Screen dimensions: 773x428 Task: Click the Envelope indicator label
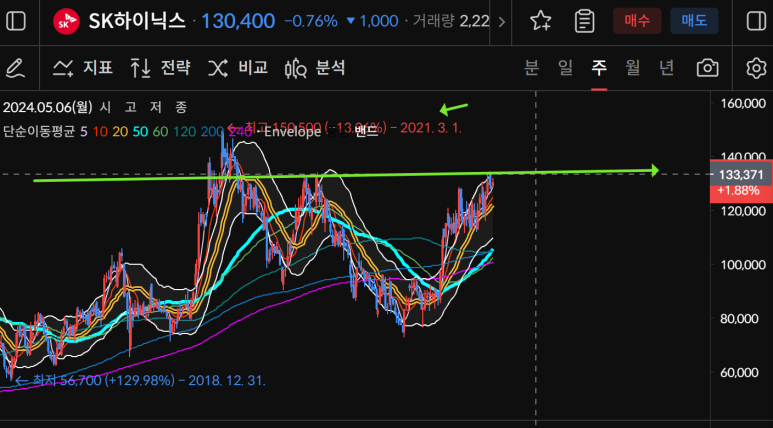pos(292,132)
